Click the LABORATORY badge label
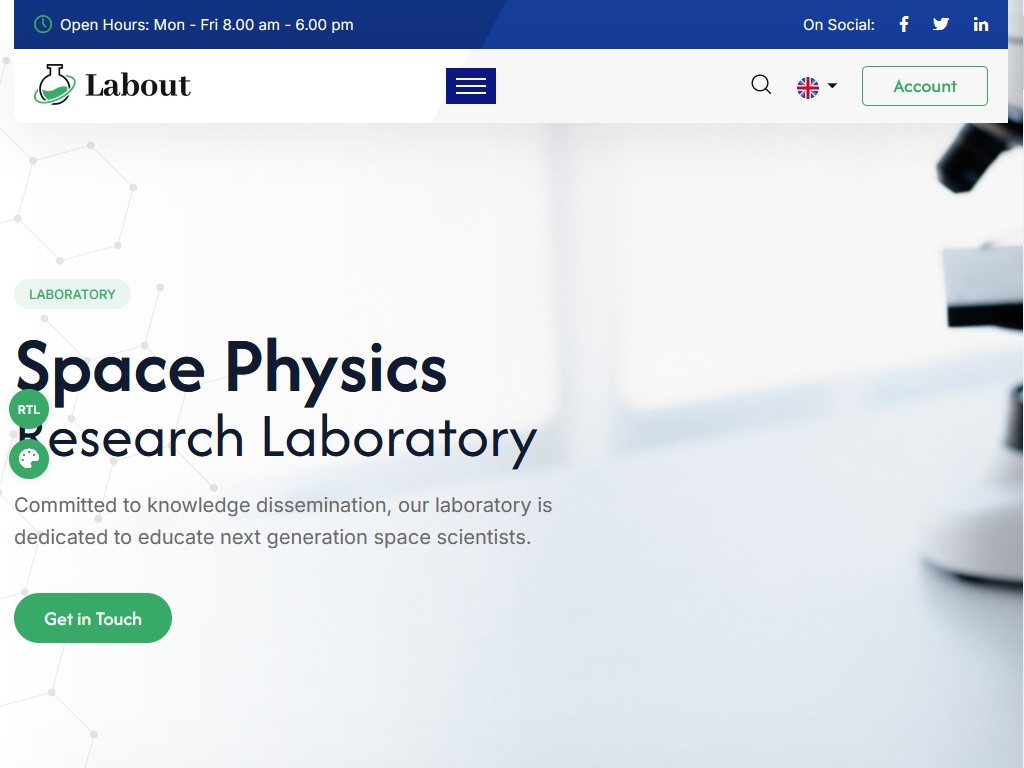The width and height of the screenshot is (1024, 768). pyautogui.click(x=72, y=294)
